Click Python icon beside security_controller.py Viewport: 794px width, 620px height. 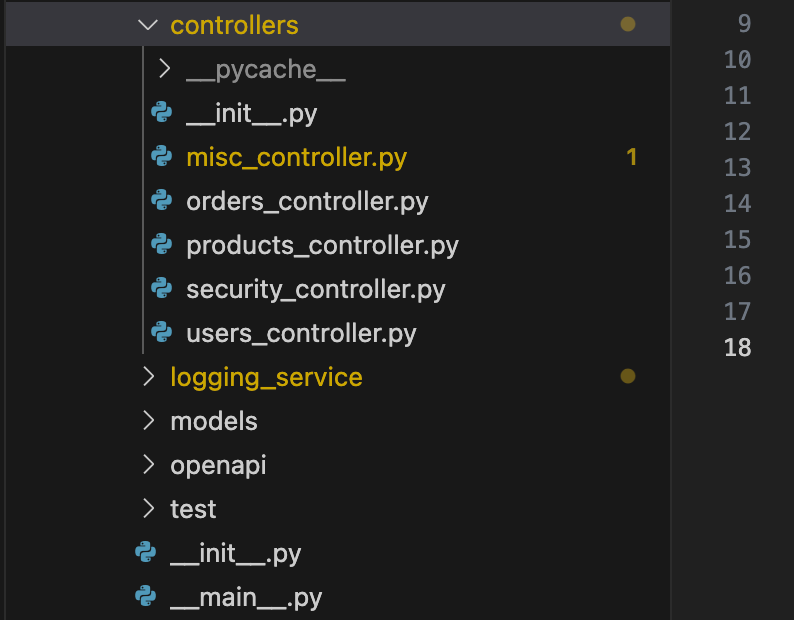(161, 289)
